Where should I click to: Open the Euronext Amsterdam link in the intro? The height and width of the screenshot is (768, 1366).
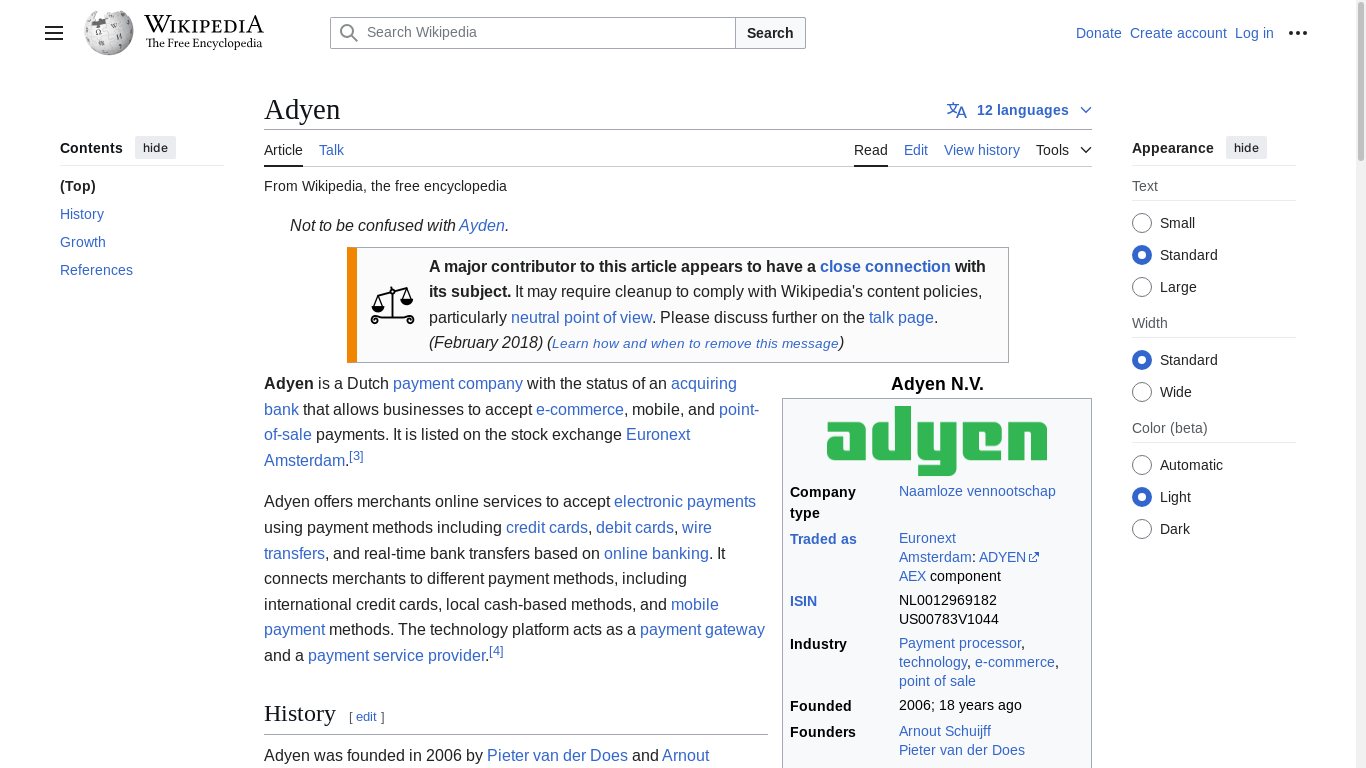(658, 435)
